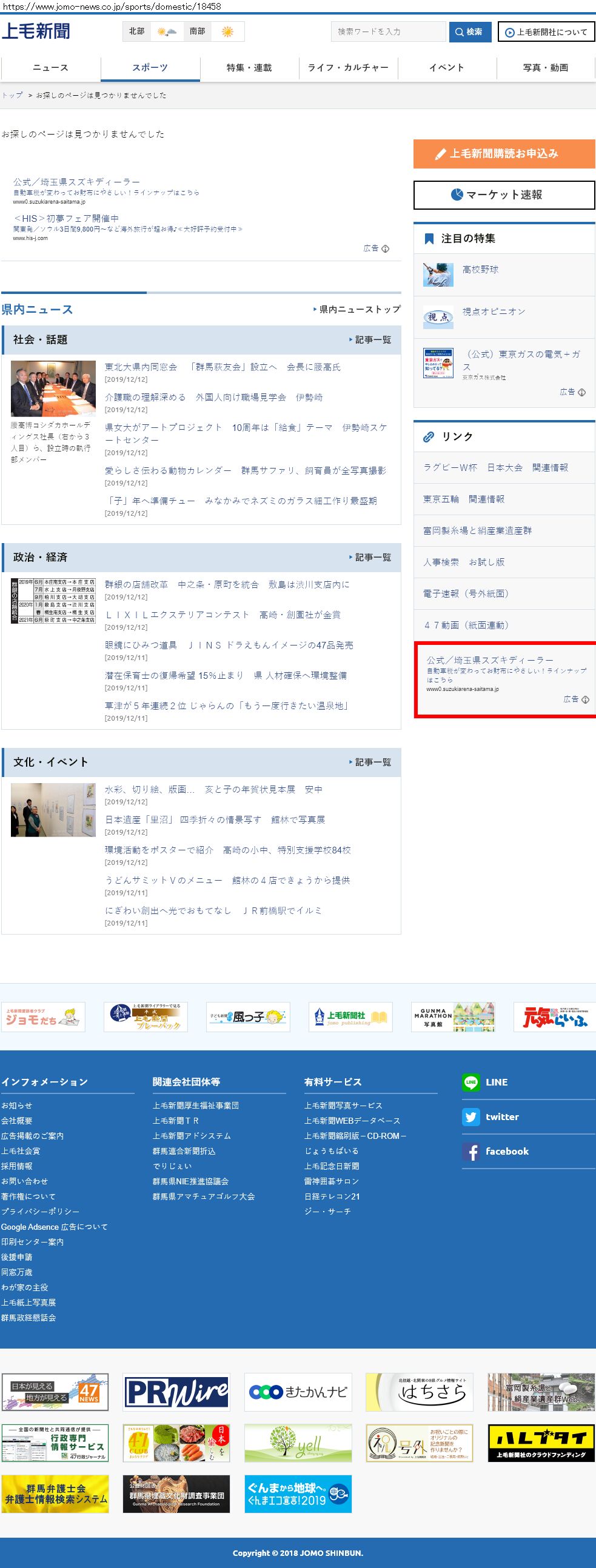Click the Facebook icon in footer

[470, 1151]
